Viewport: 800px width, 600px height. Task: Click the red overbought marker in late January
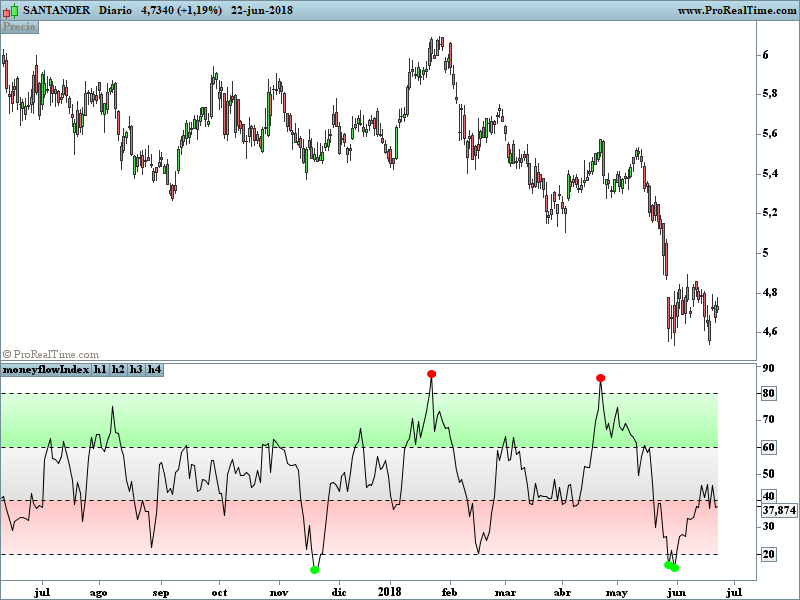click(432, 374)
